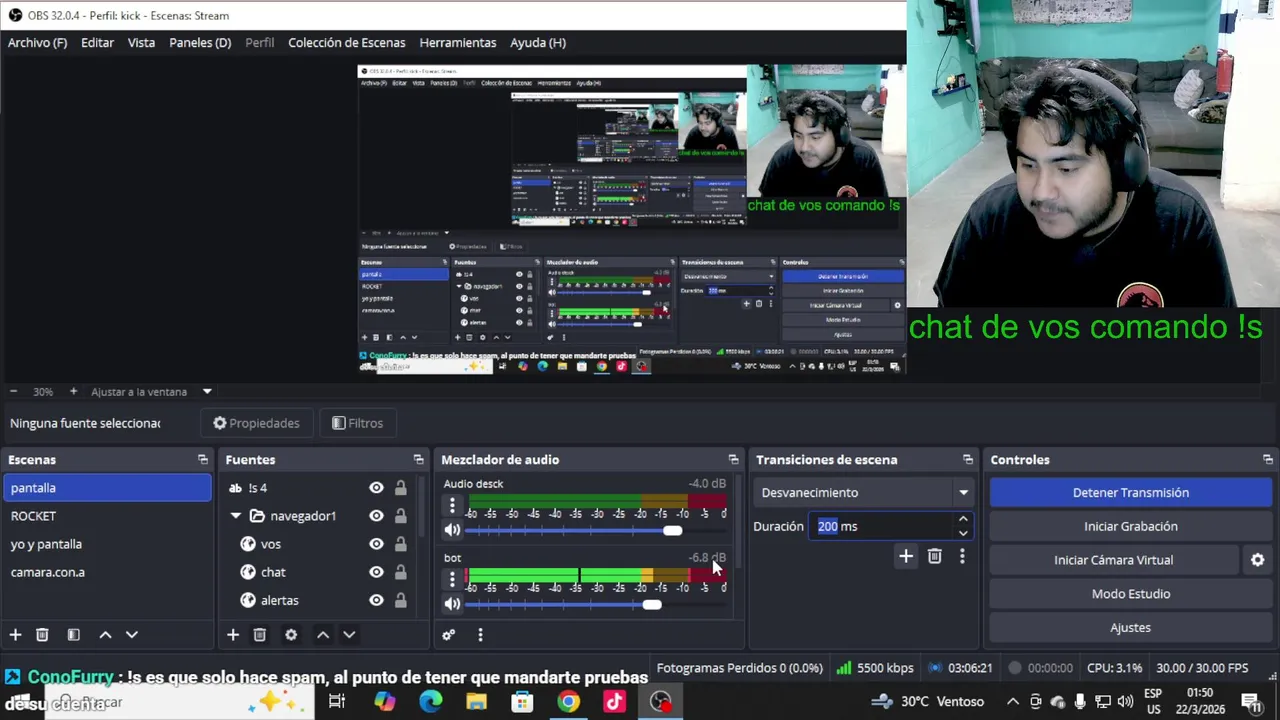Add a scene transition with plus icon

[x=906, y=556]
